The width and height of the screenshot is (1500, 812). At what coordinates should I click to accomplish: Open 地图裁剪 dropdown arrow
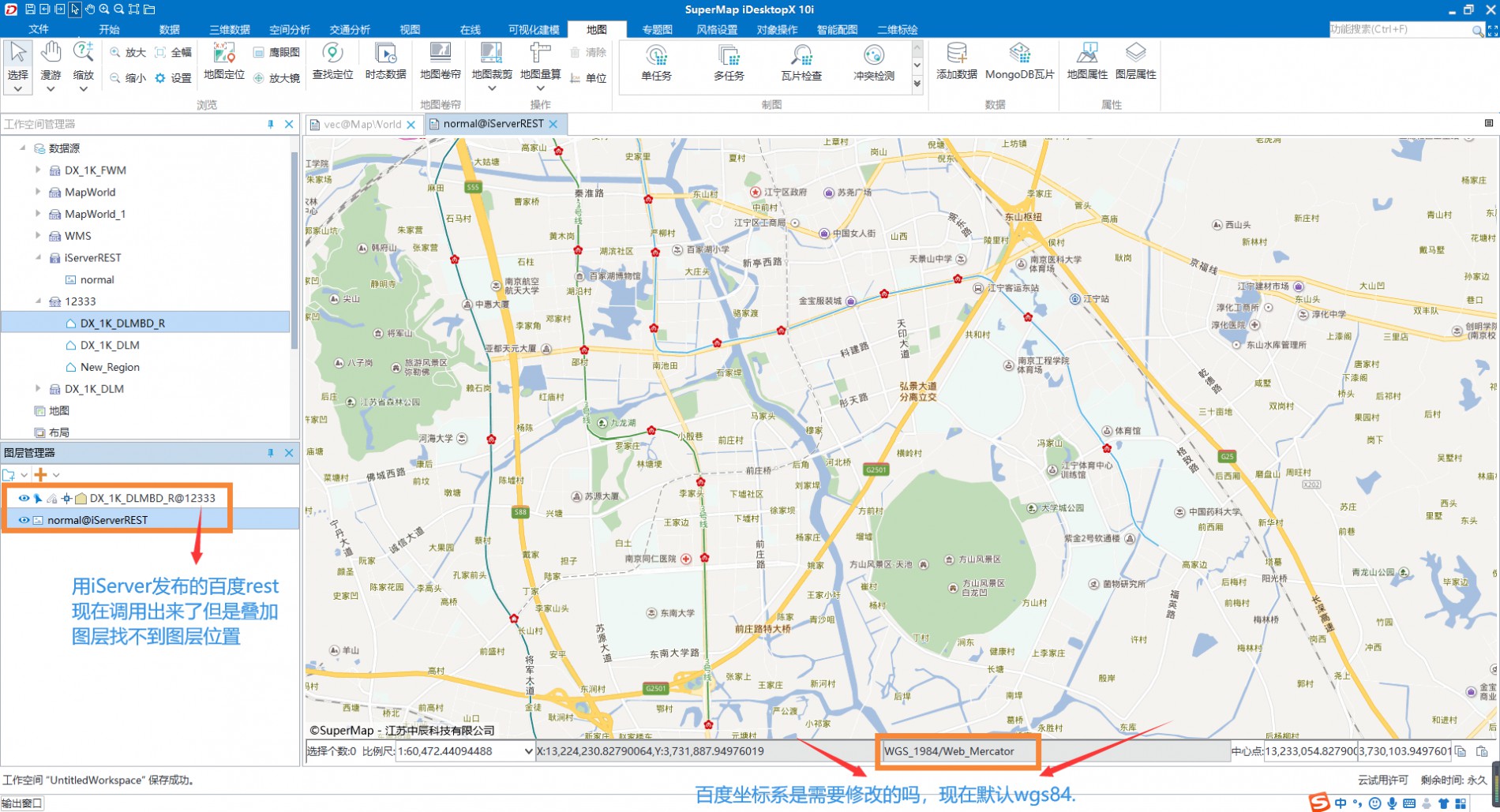[492, 88]
